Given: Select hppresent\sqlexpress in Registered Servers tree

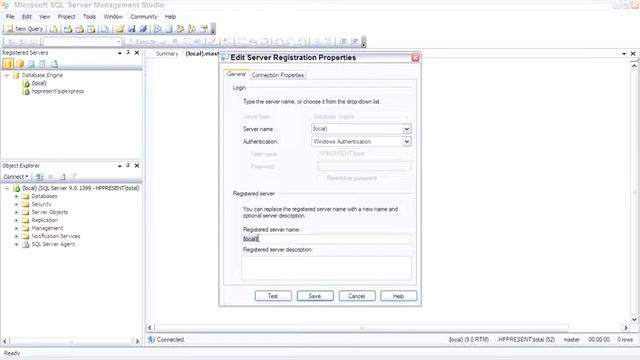Looking at the screenshot, I should point(58,91).
